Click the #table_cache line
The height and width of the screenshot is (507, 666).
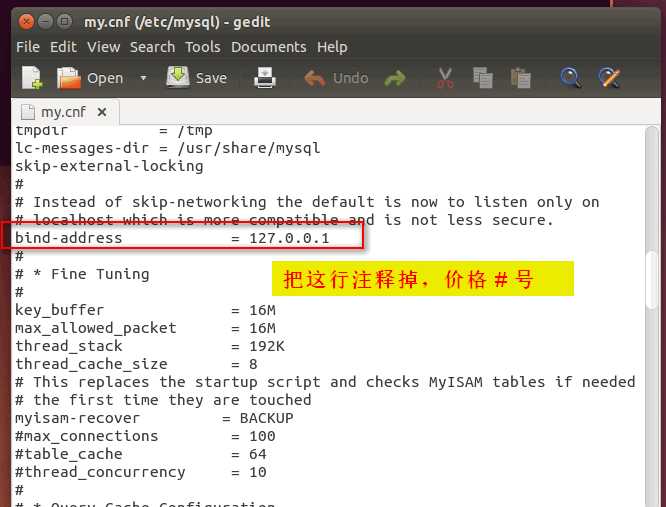pos(141,454)
